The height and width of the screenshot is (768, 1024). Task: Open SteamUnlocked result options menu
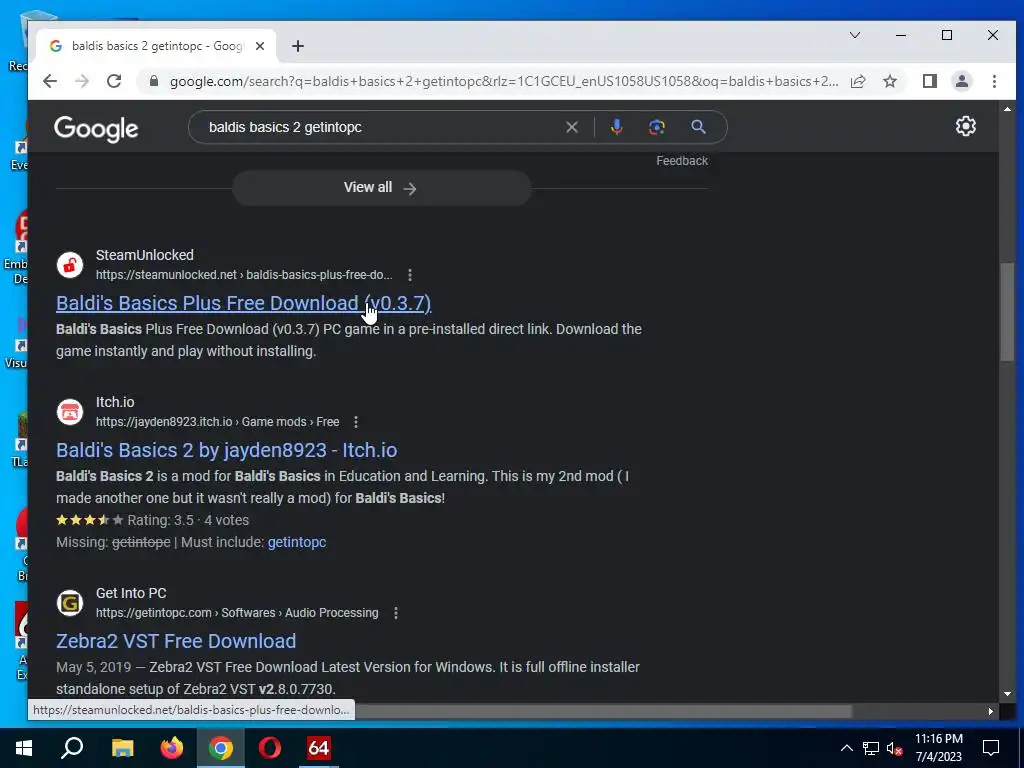410,275
